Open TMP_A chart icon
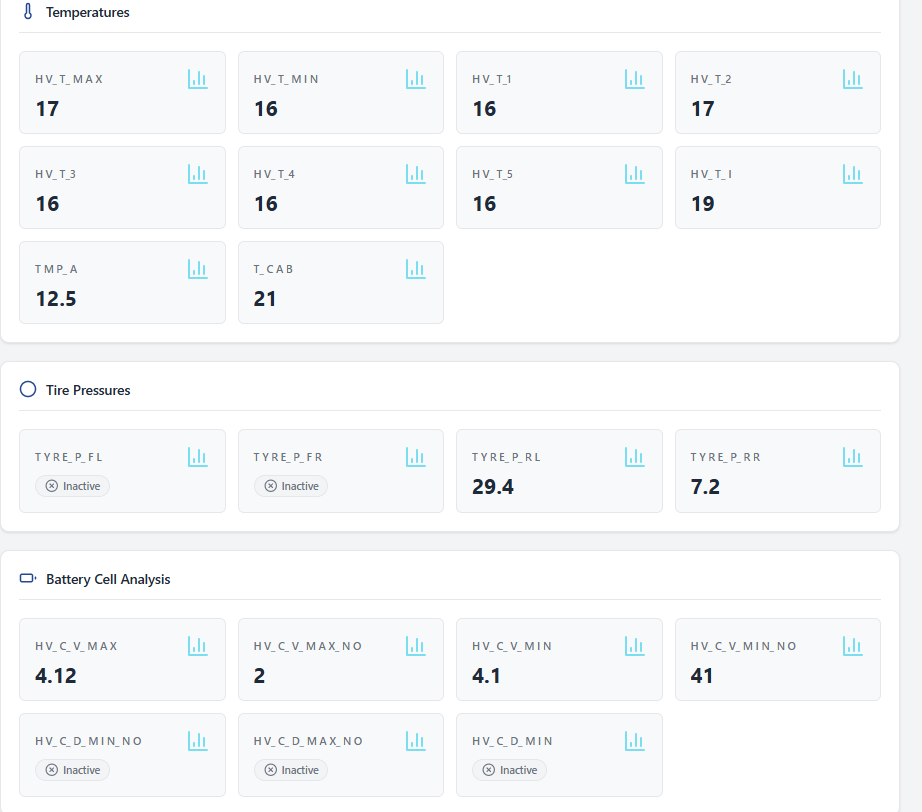The image size is (922, 812). 198,269
